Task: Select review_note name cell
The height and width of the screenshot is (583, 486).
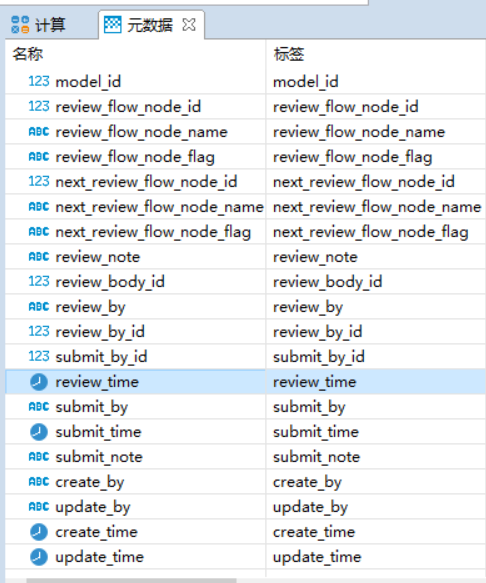Action: 98,257
